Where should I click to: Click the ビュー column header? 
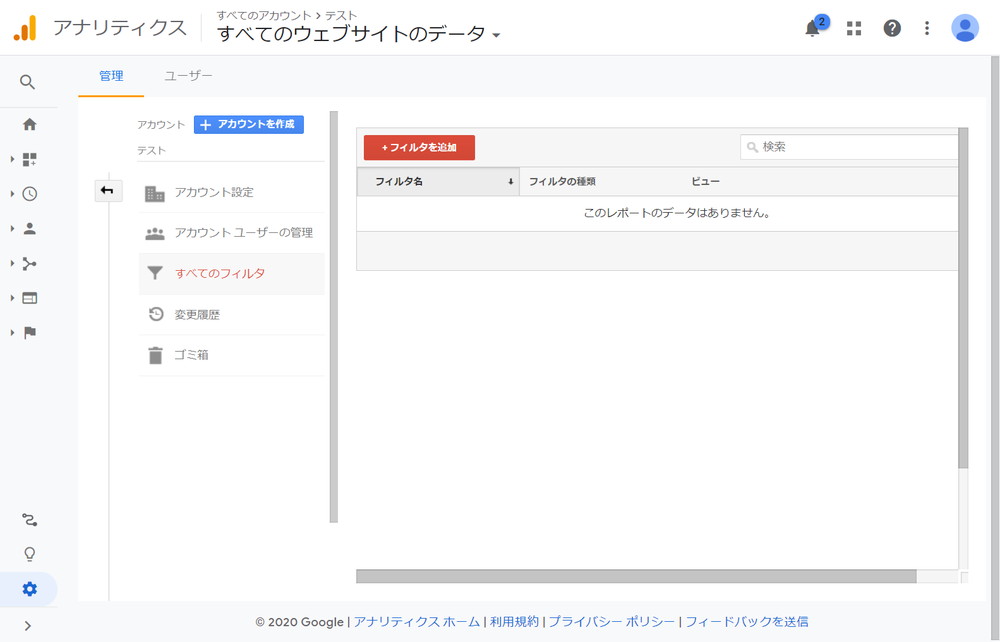click(705, 182)
